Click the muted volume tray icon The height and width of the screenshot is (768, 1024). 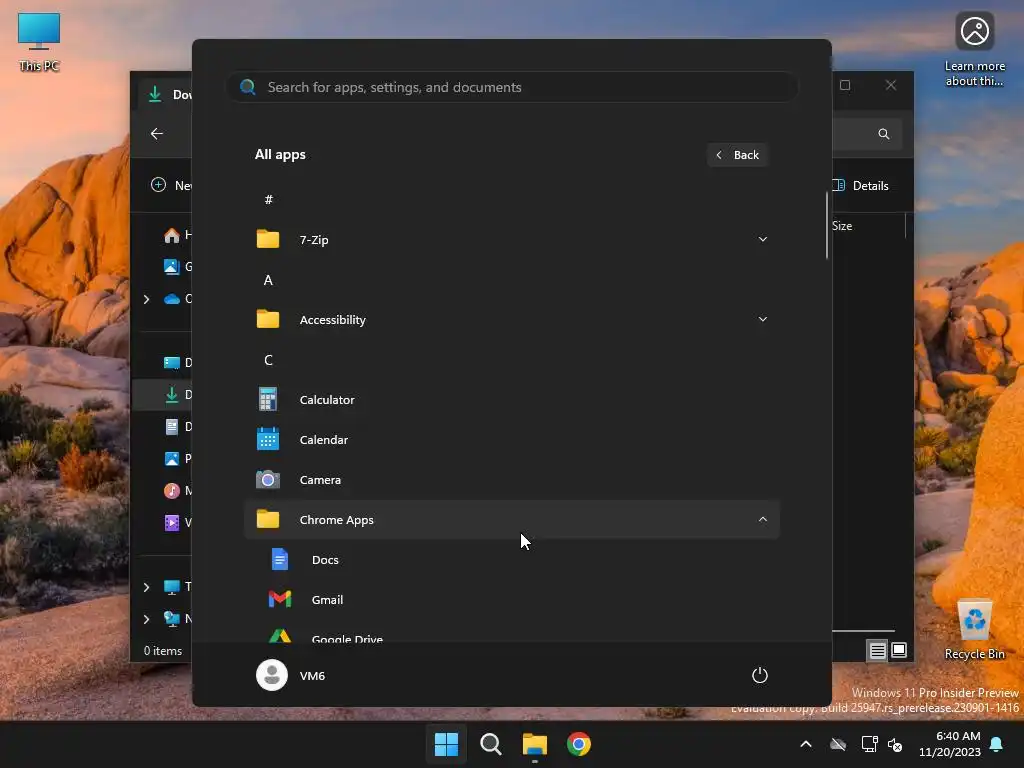tap(895, 744)
